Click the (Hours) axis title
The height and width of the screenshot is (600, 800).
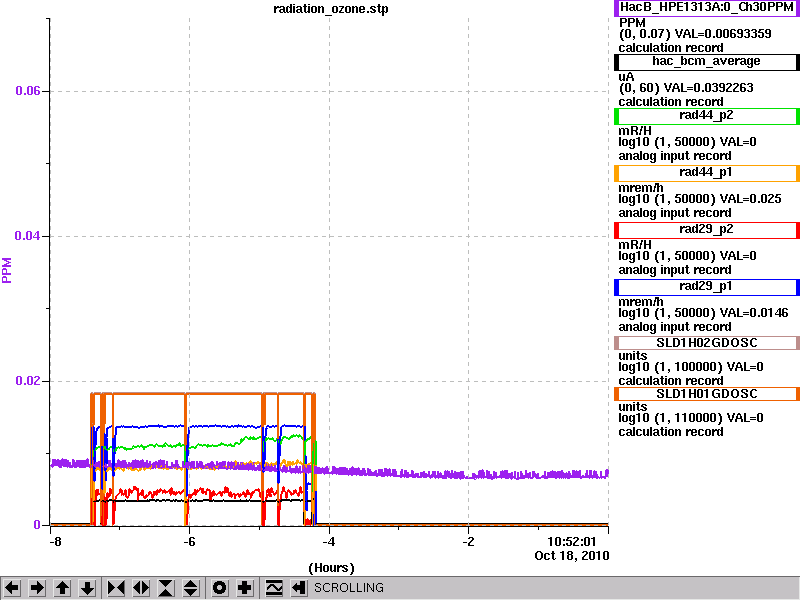point(331,568)
